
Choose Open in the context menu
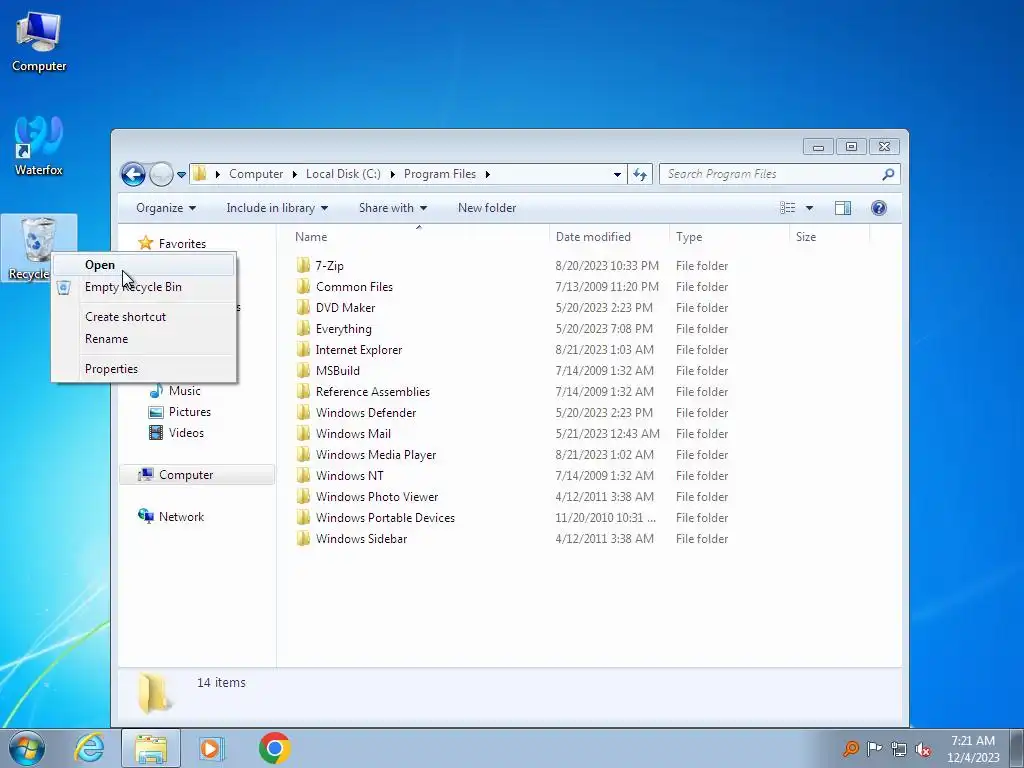[143, 264]
